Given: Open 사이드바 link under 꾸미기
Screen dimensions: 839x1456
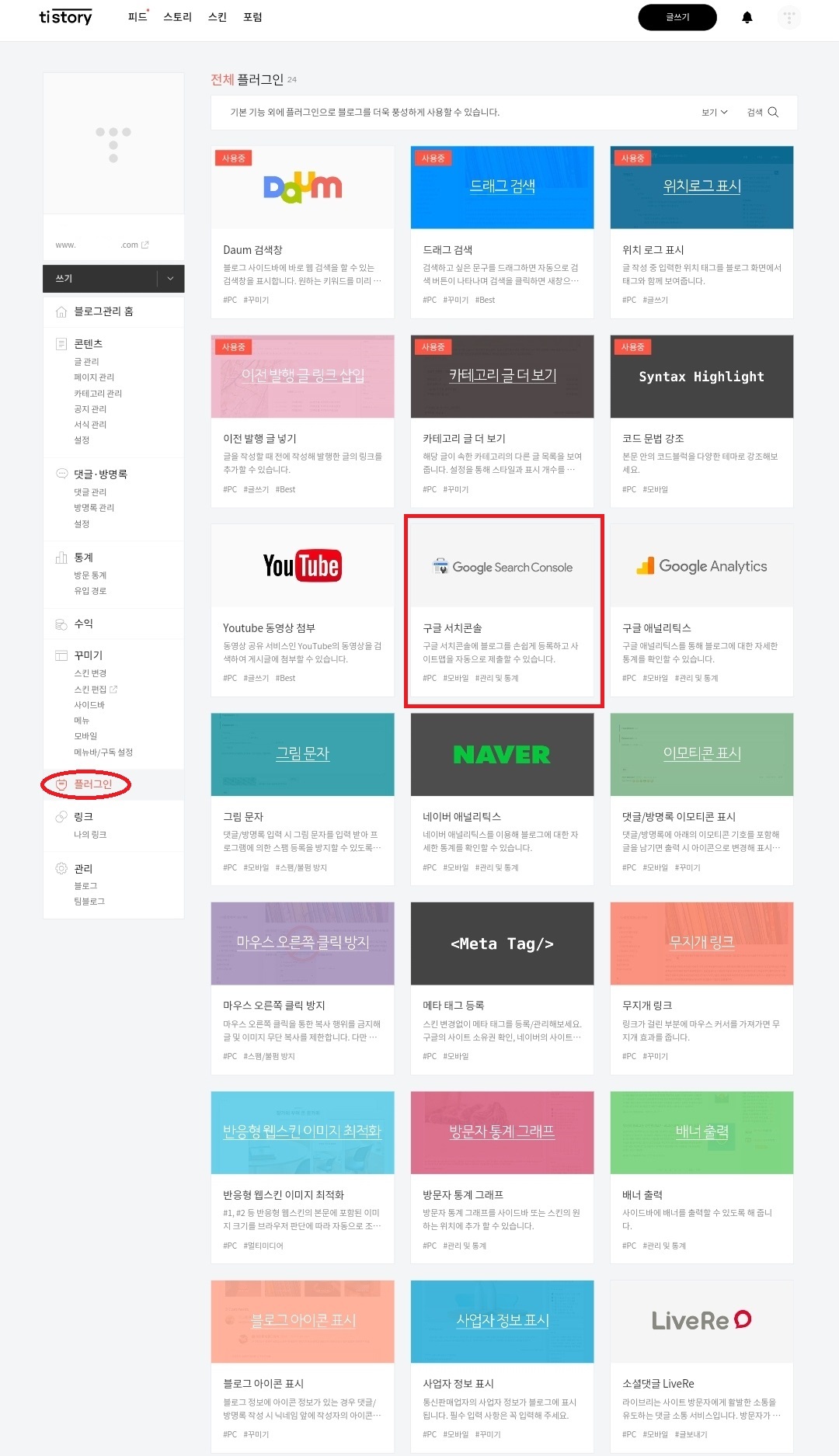Looking at the screenshot, I should point(89,705).
